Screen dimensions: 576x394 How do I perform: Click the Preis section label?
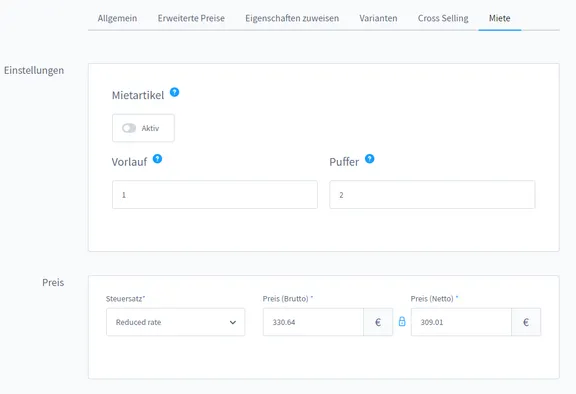[x=53, y=282]
